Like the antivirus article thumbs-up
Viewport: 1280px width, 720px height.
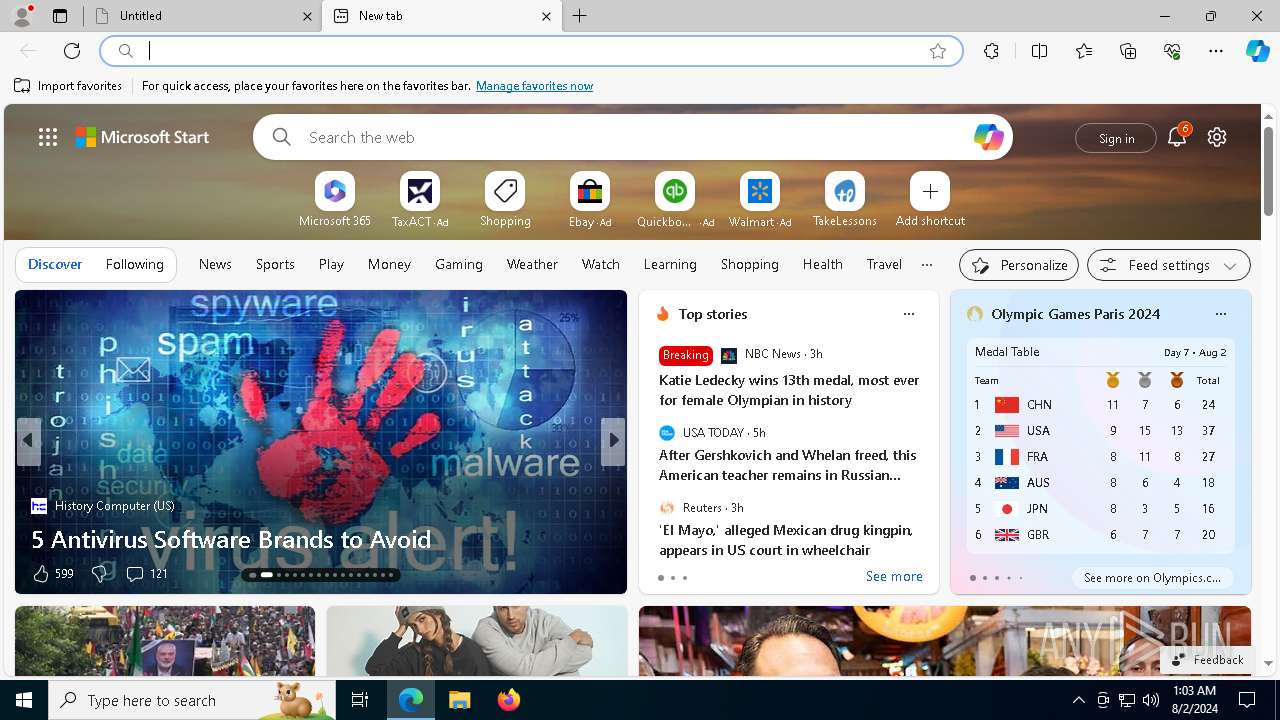41,574
